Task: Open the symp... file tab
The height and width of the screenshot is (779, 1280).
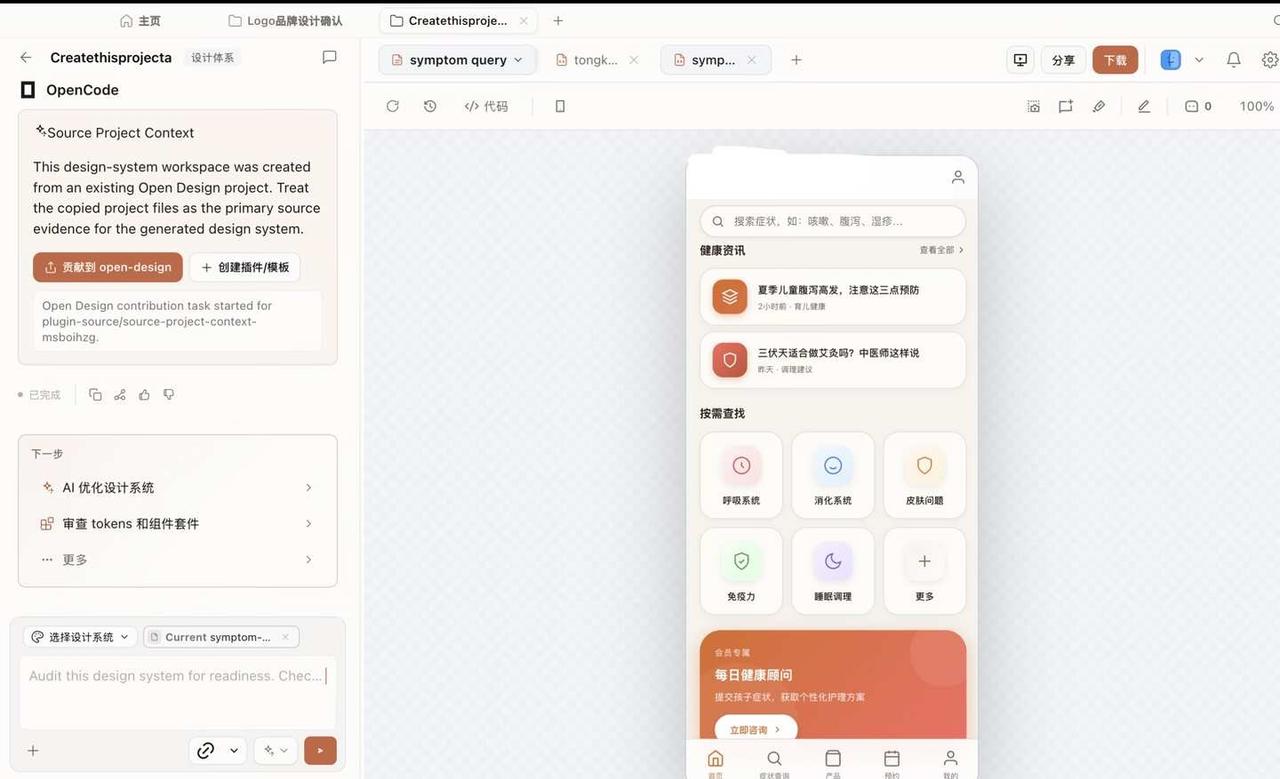Action: click(714, 60)
